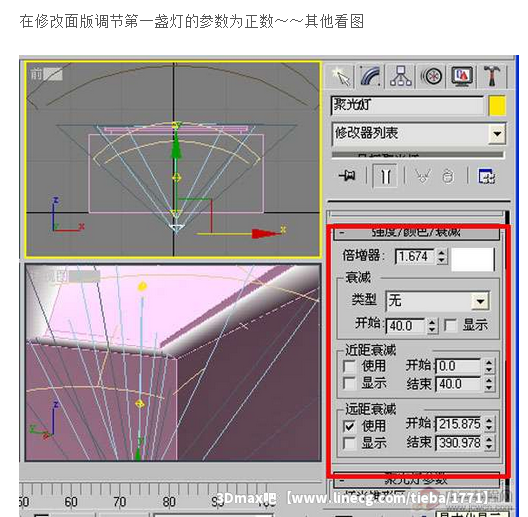Collapse the 强度/颜色/衰减 rollout

[x=416, y=233]
